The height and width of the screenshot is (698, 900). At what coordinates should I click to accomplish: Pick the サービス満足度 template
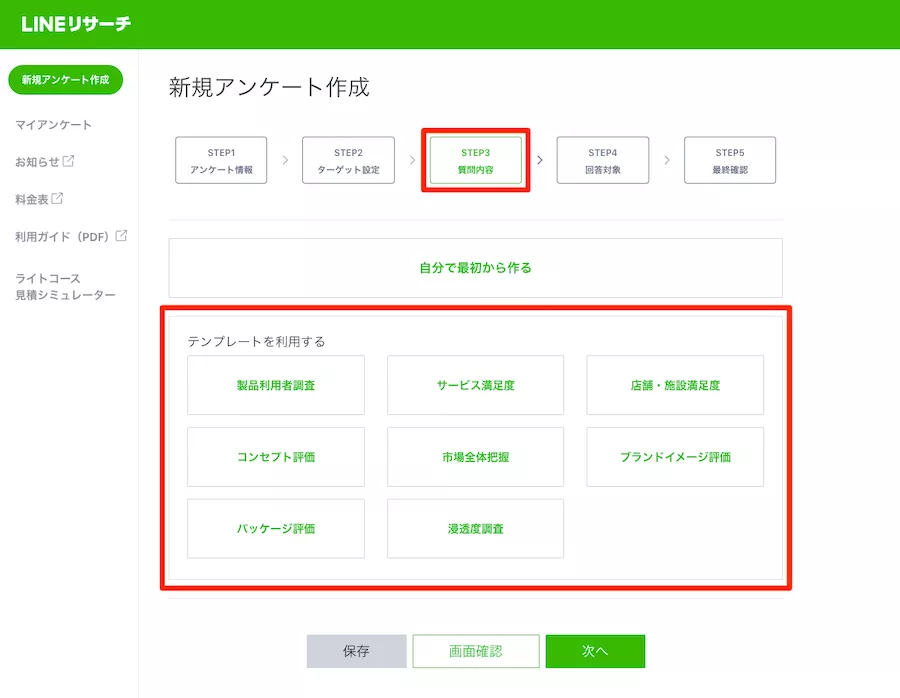click(475, 385)
